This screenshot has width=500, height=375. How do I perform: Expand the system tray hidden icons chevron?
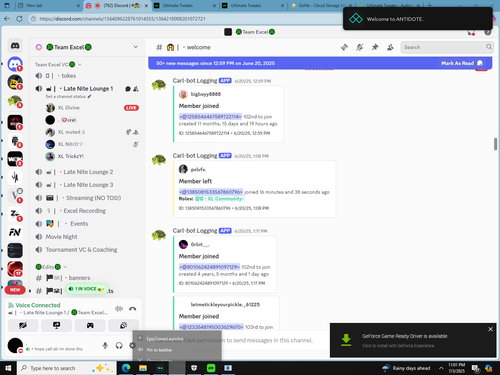pos(441,368)
